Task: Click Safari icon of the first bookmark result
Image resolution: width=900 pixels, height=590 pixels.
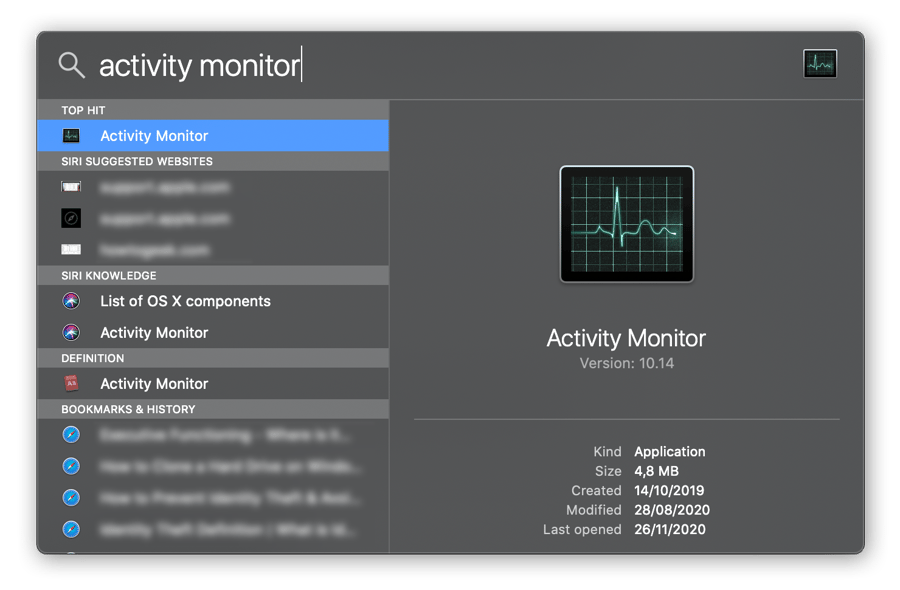Action: (x=71, y=435)
